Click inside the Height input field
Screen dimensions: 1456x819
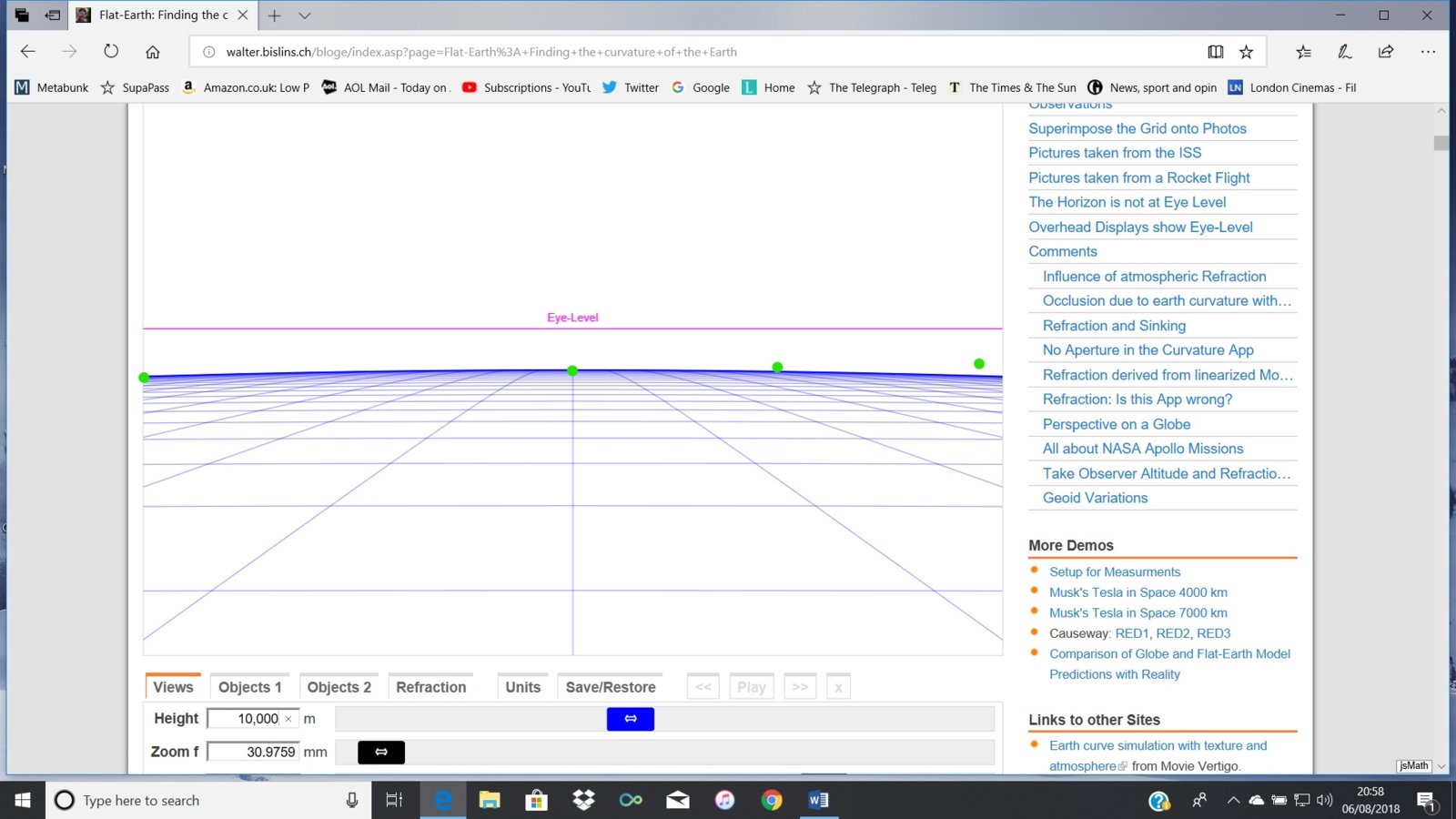click(x=246, y=718)
